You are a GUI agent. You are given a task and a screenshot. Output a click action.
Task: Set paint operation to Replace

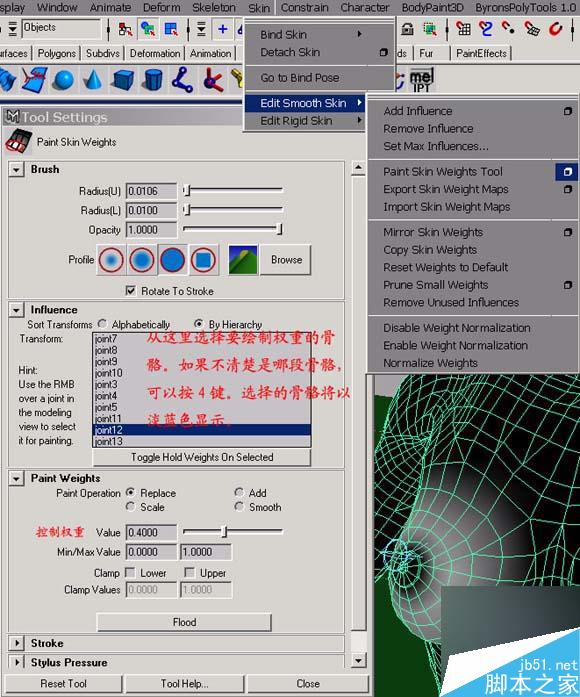(x=130, y=492)
